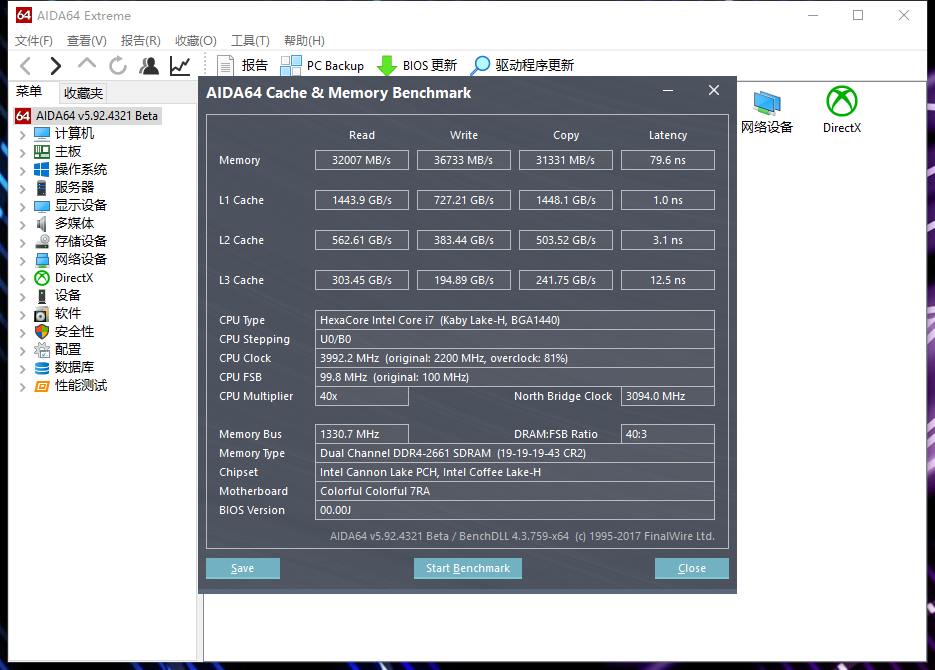Viewport: 935px width, 670px height.
Task: Go back with the left arrow toolbar icon
Action: [26, 66]
